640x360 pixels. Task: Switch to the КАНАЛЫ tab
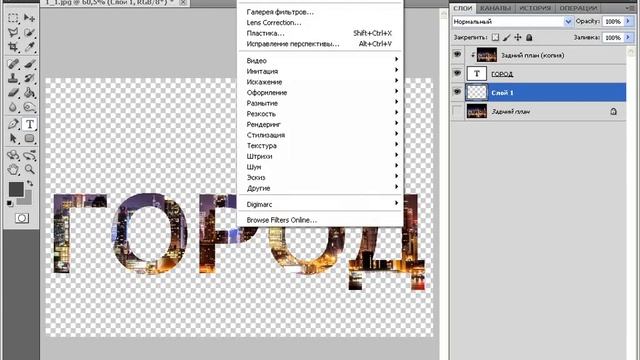click(x=495, y=8)
